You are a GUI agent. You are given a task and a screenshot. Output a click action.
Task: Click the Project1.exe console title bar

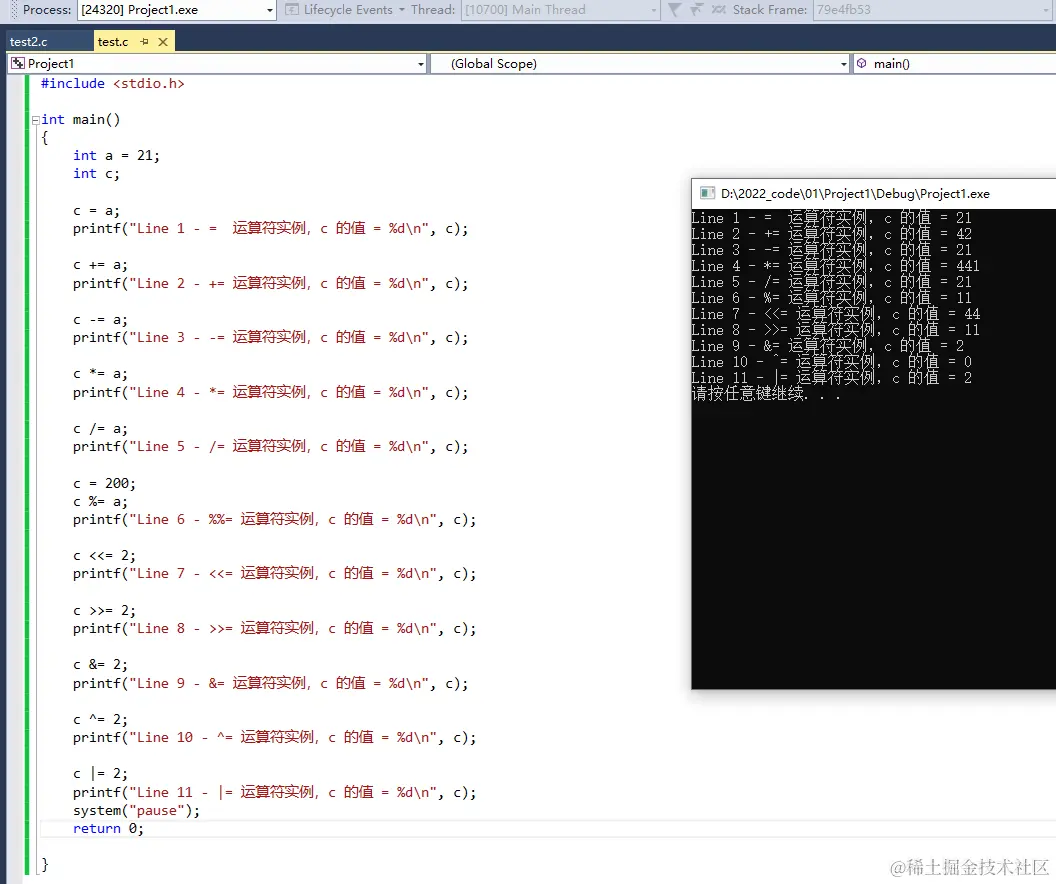coord(873,193)
